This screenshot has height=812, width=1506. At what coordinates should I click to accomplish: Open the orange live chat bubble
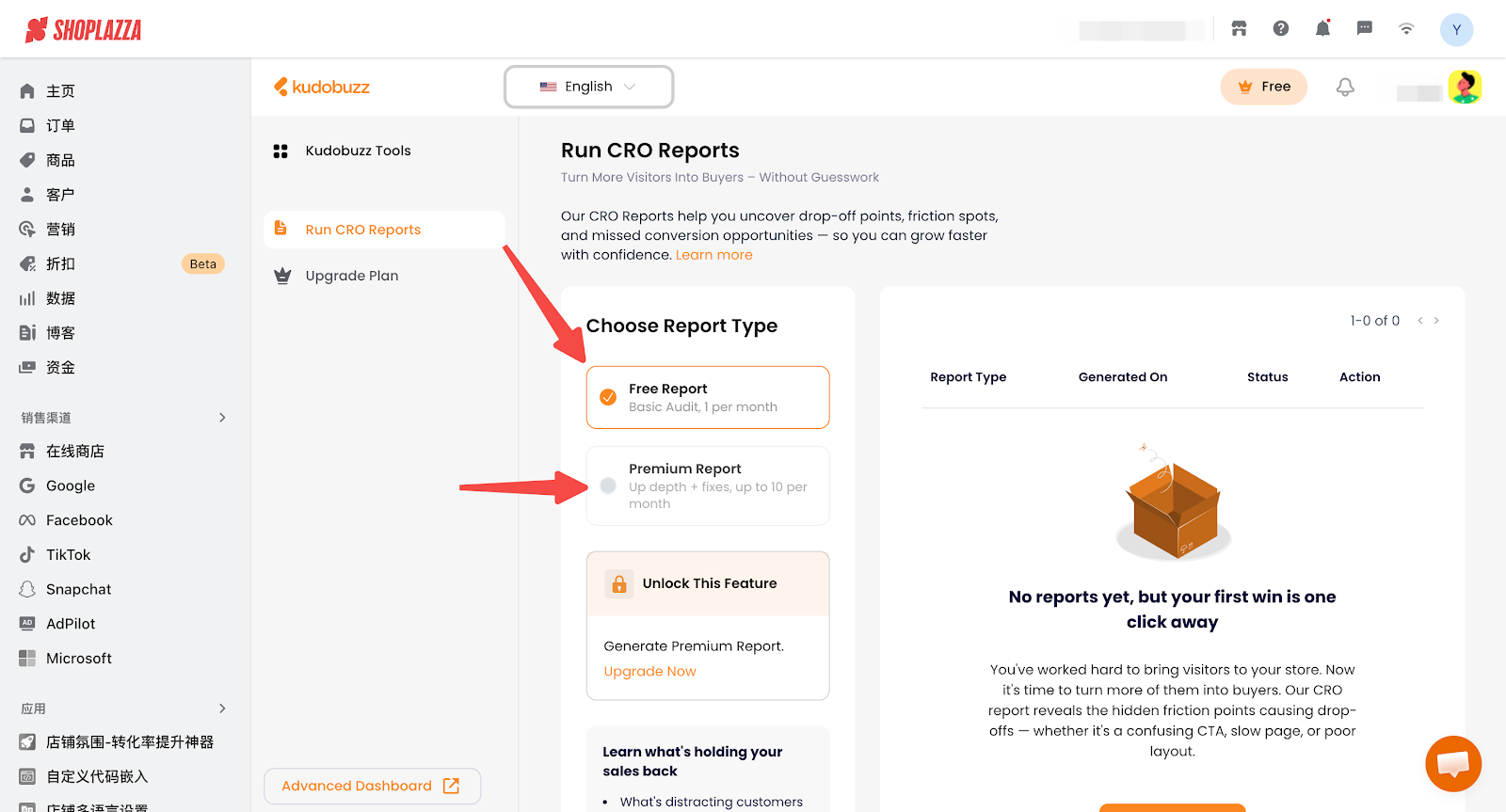[1452, 763]
